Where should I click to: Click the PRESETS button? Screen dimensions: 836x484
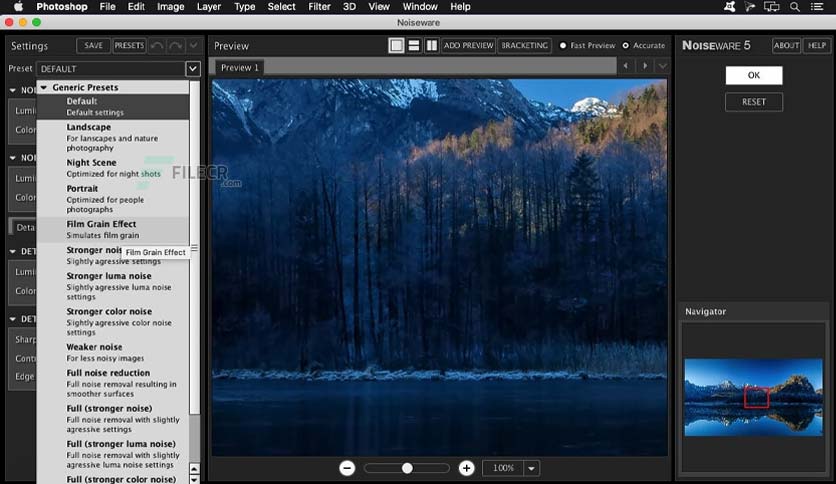point(129,45)
